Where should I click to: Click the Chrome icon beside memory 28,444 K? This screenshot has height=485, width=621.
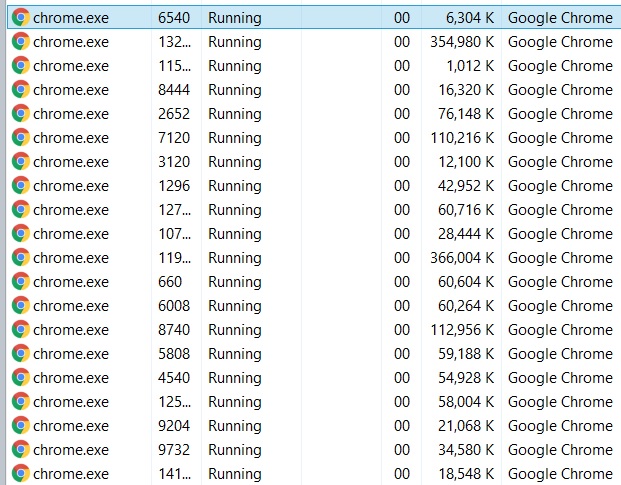tap(21, 234)
